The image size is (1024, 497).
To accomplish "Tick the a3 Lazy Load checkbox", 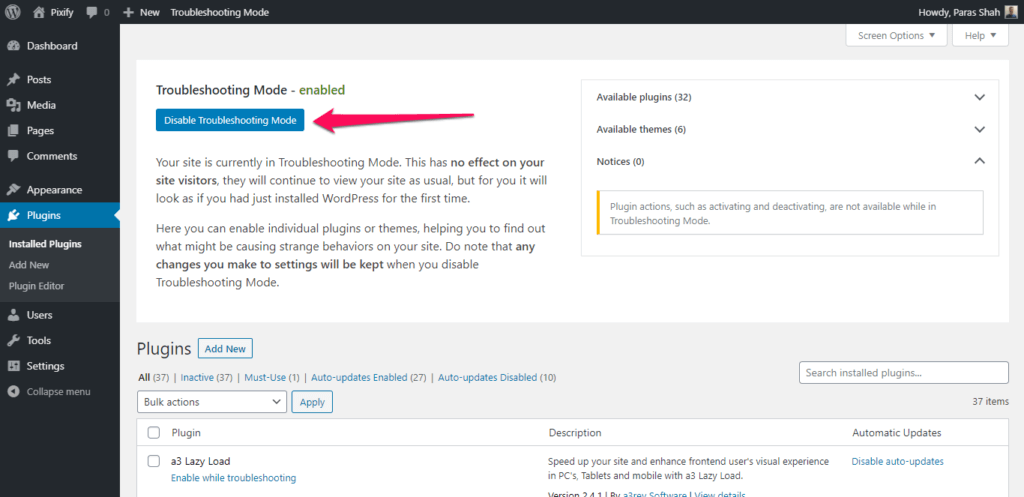I will [154, 461].
